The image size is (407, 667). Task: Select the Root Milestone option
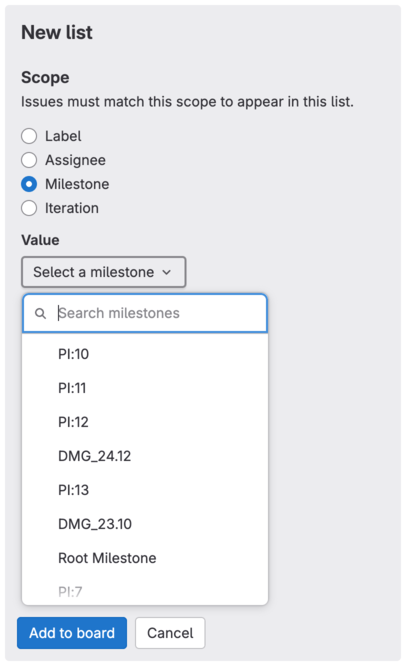click(145, 558)
